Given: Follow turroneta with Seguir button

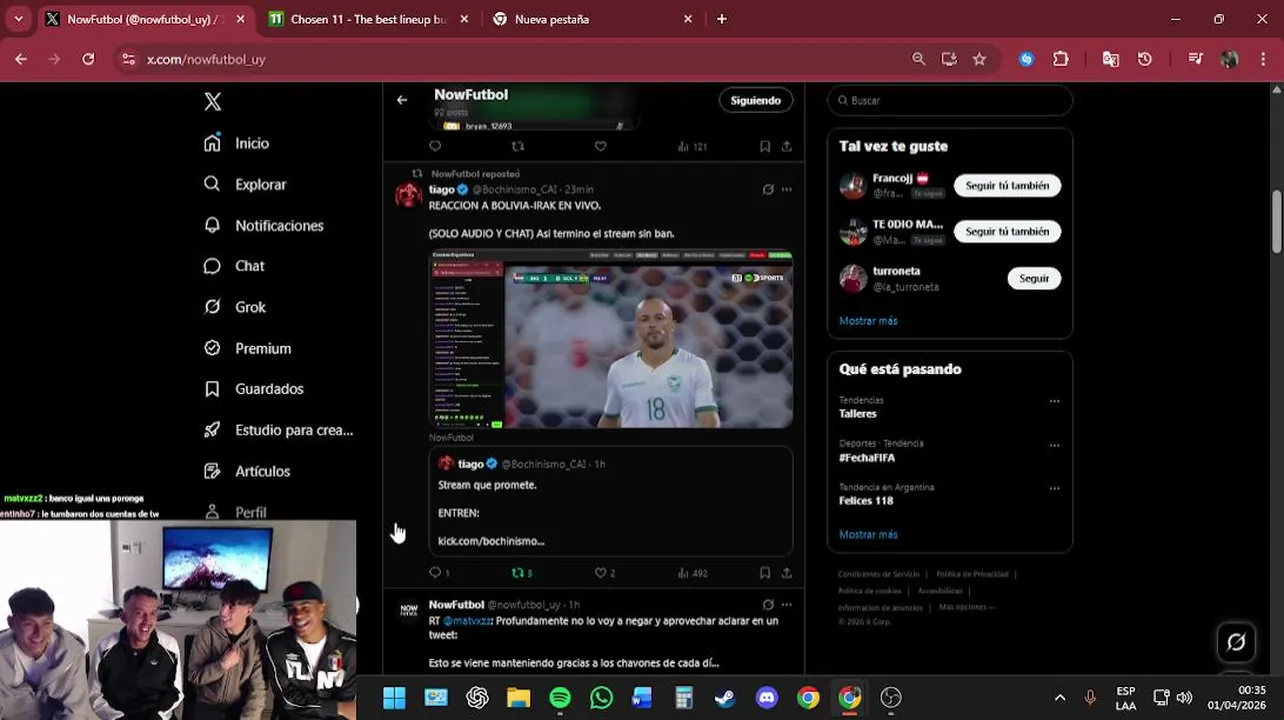Looking at the screenshot, I should coord(1034,278).
